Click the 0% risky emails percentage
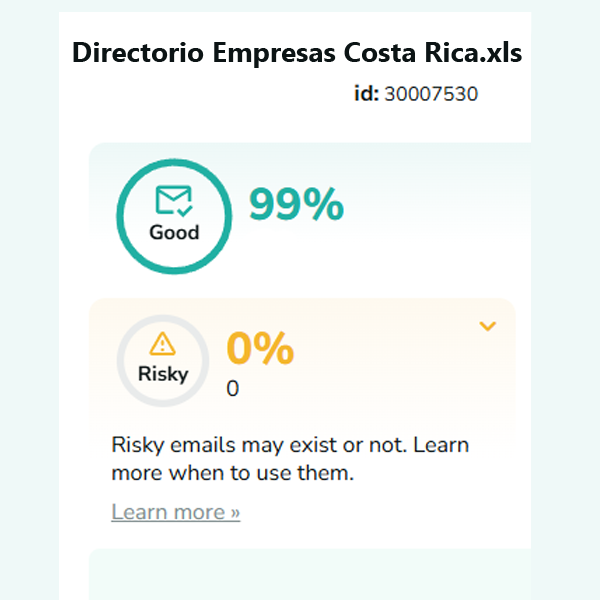This screenshot has height=600, width=600. coord(260,349)
